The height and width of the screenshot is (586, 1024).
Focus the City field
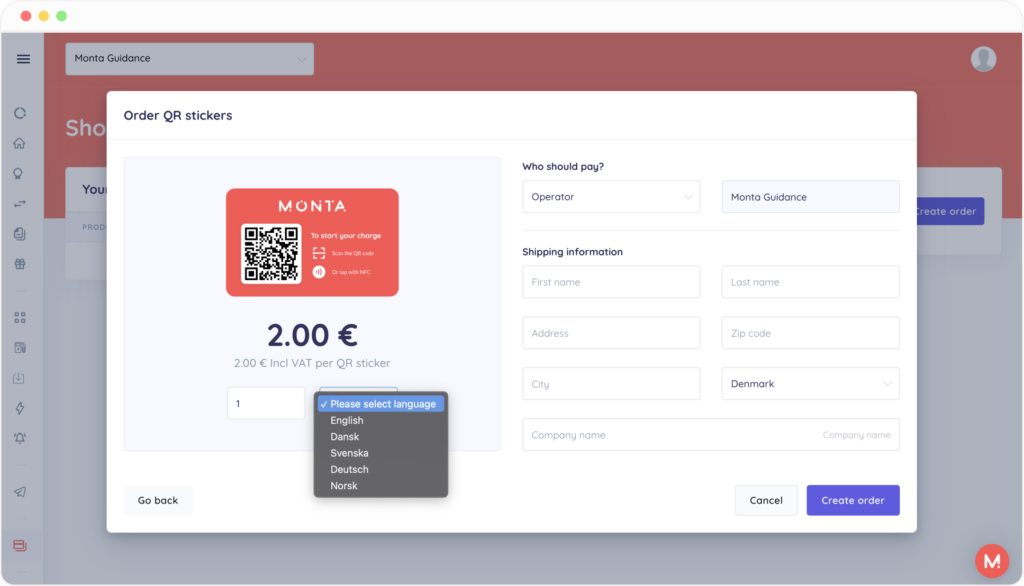[611, 383]
